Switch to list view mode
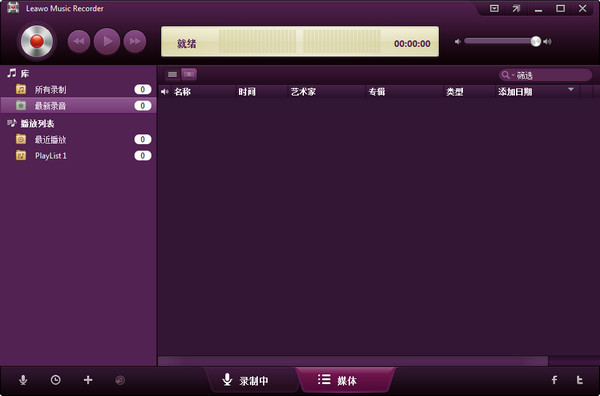Image resolution: width=600 pixels, height=396 pixels. point(173,74)
